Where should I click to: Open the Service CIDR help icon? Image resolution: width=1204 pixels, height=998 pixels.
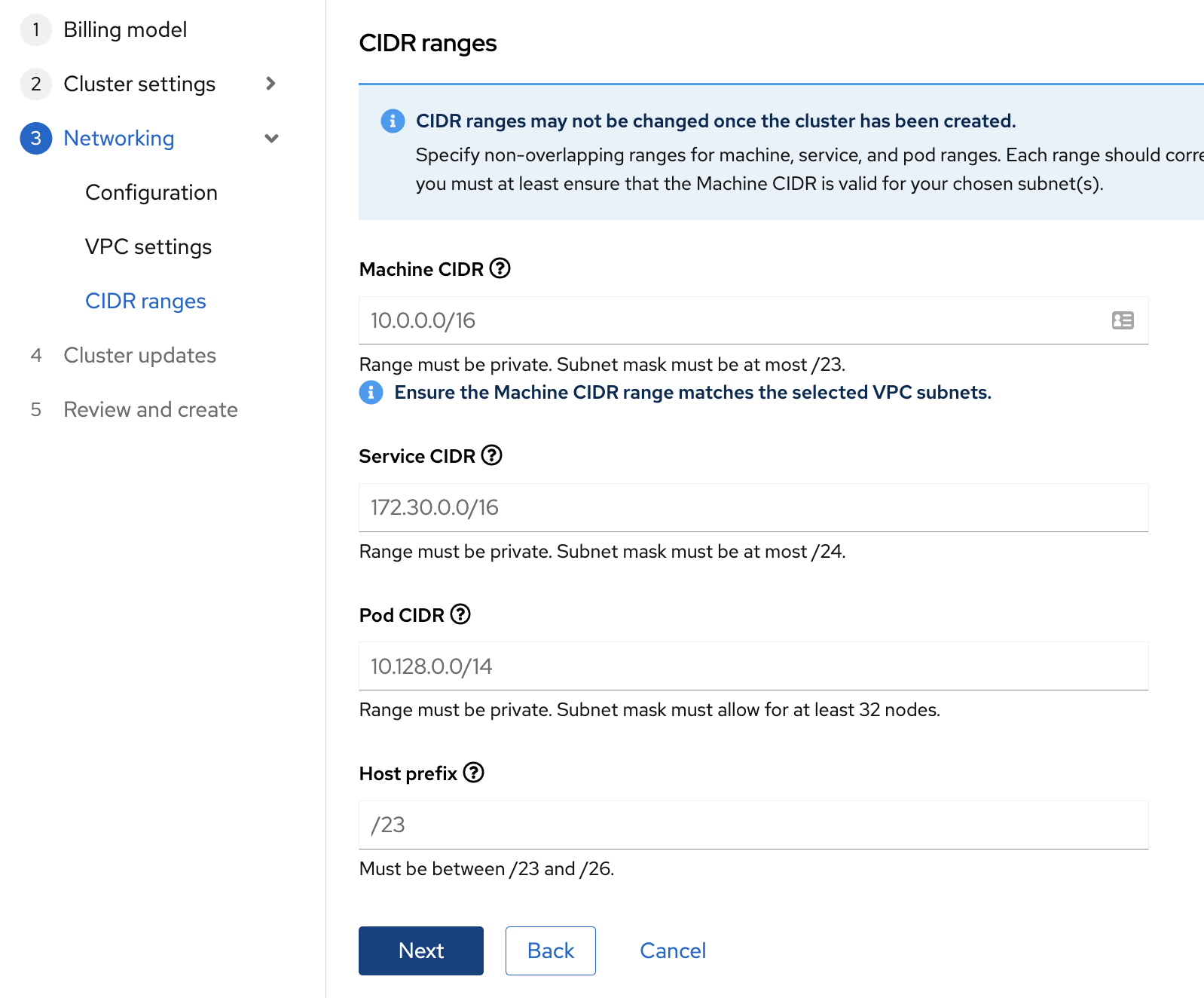point(491,455)
